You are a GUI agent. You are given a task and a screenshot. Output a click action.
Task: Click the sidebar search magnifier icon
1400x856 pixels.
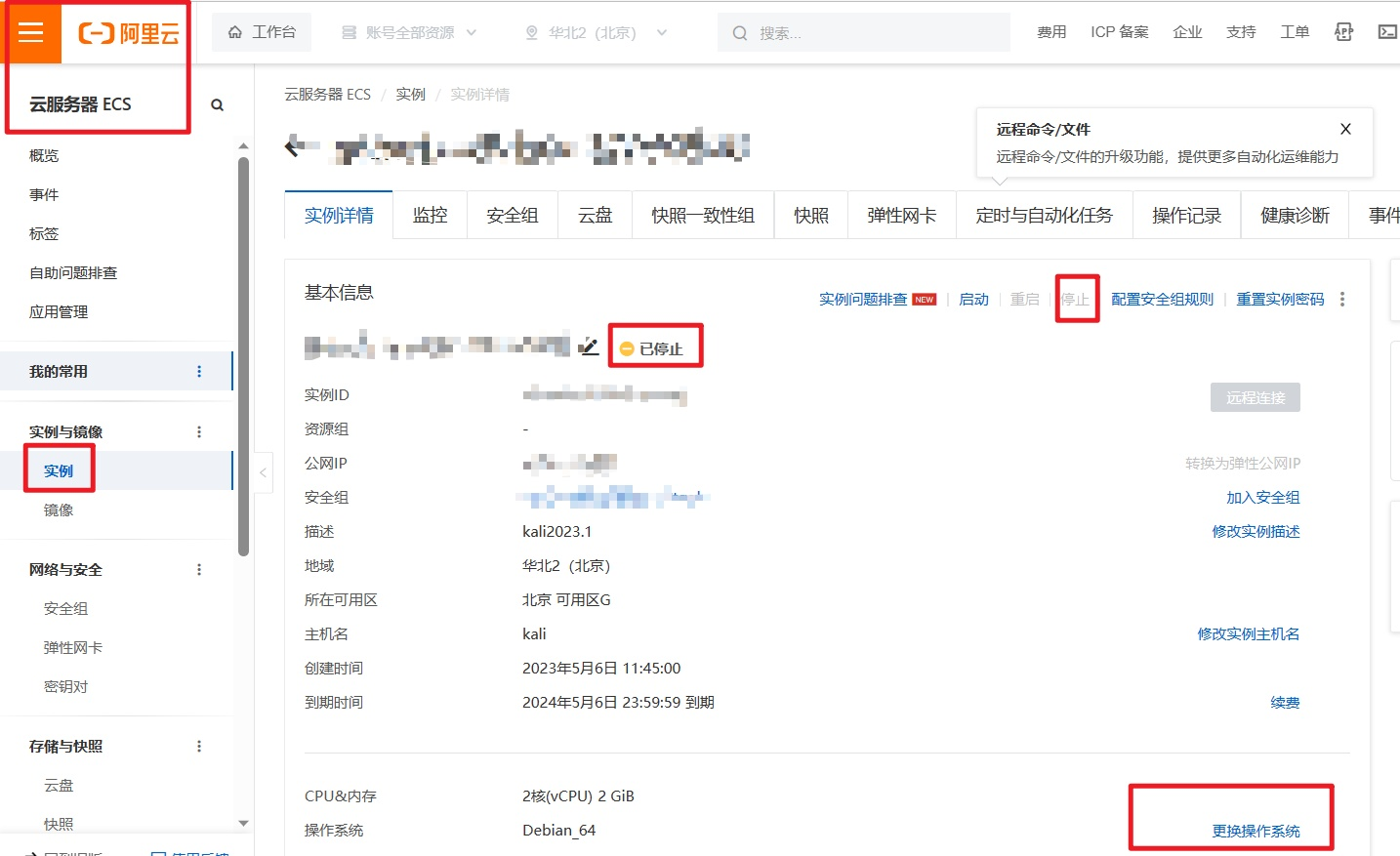tap(217, 104)
